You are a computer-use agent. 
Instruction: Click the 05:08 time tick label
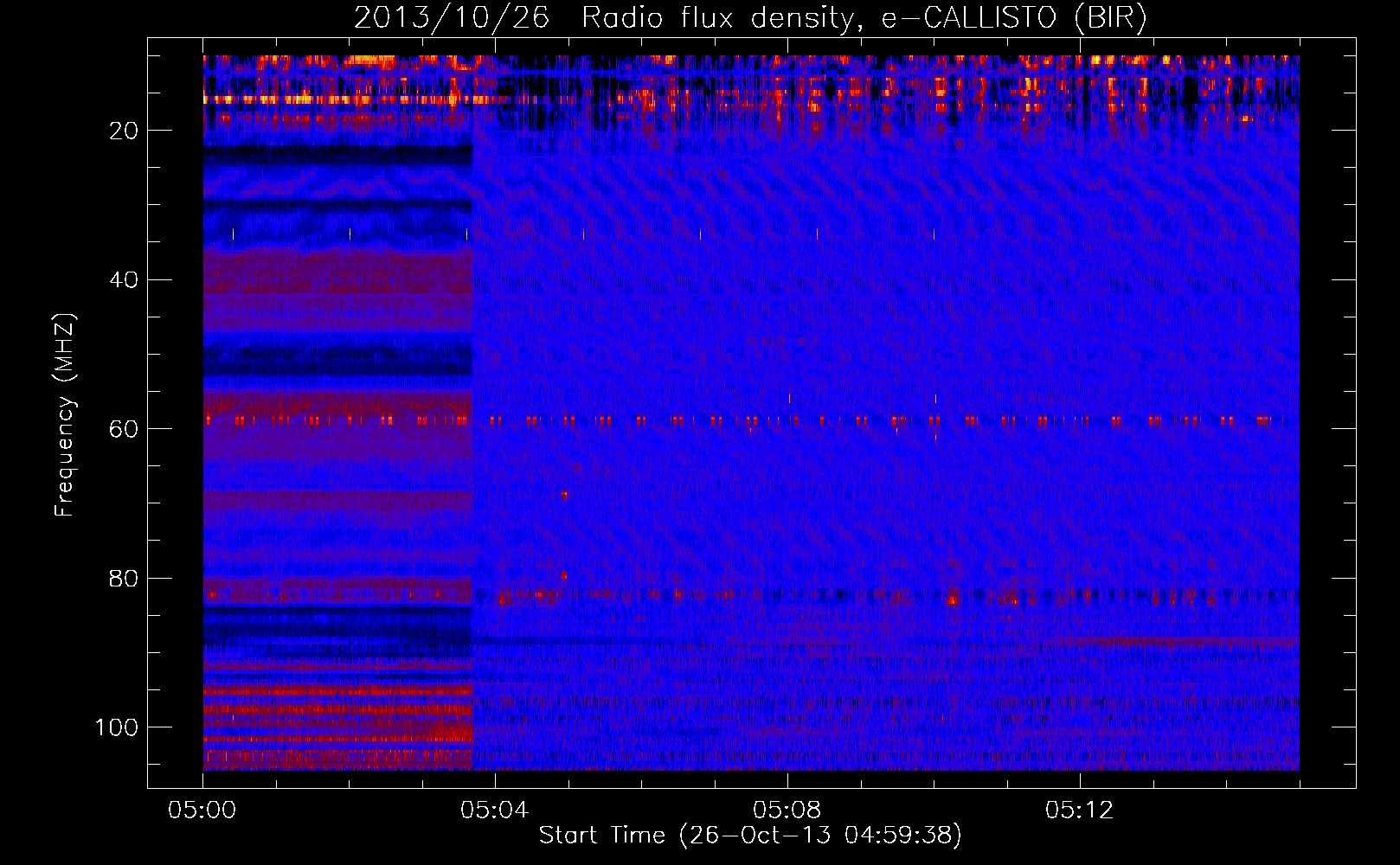[x=787, y=811]
